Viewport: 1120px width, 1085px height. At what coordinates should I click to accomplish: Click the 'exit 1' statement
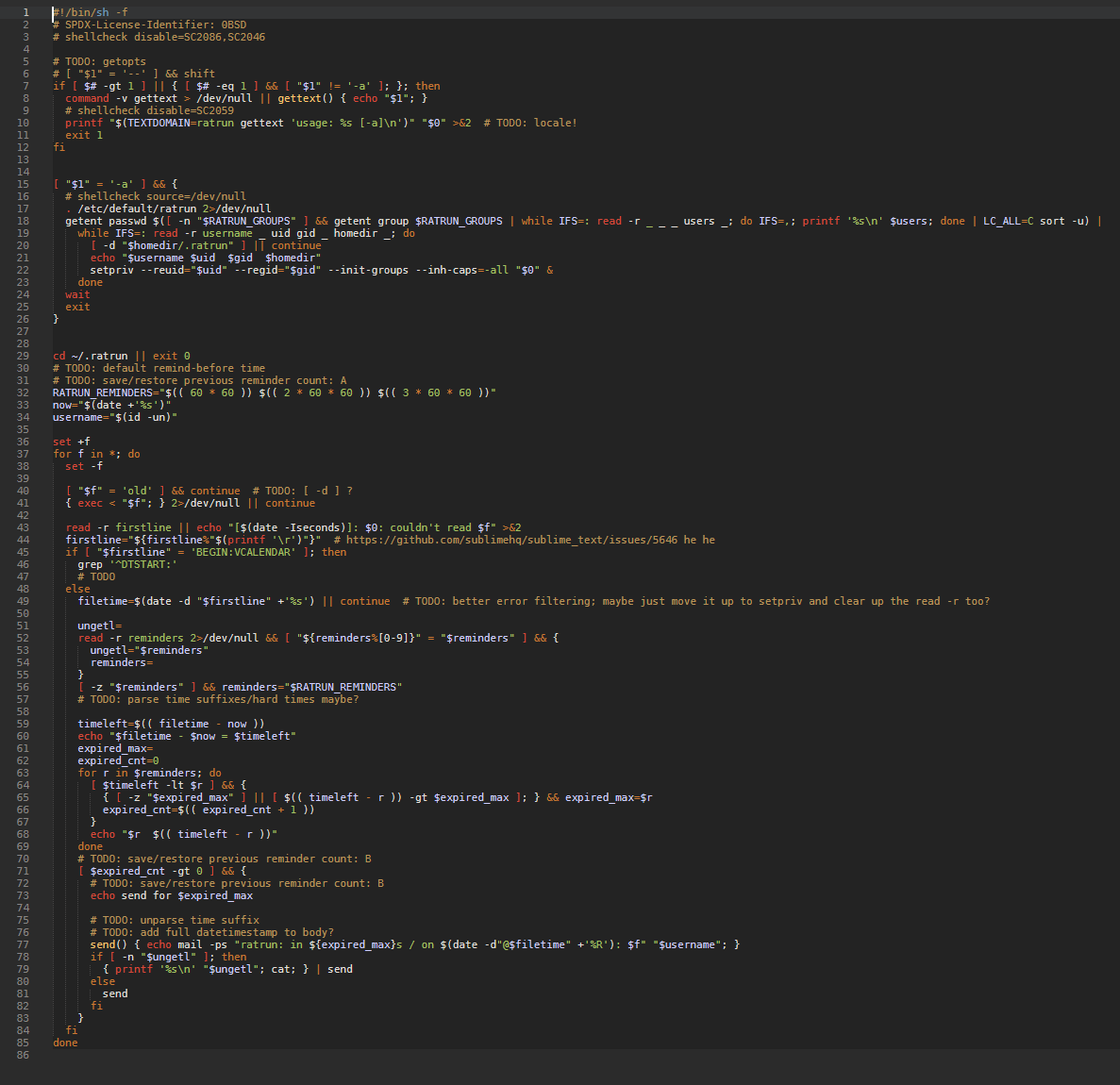[x=84, y=135]
